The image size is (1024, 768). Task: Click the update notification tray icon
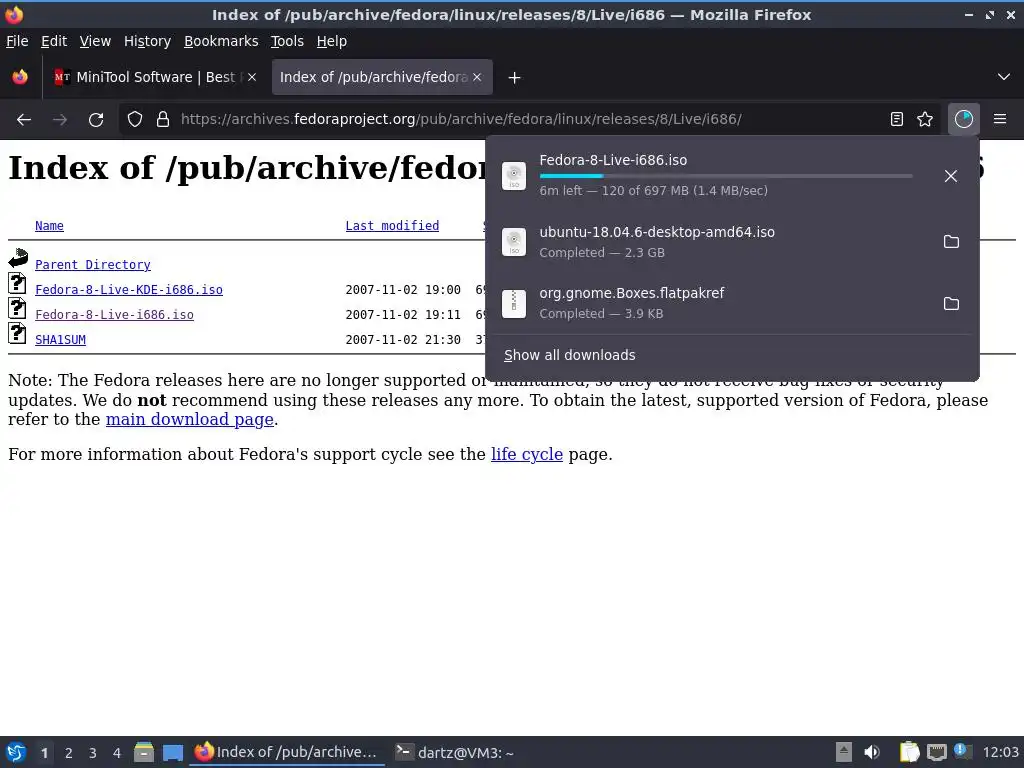(x=963, y=751)
